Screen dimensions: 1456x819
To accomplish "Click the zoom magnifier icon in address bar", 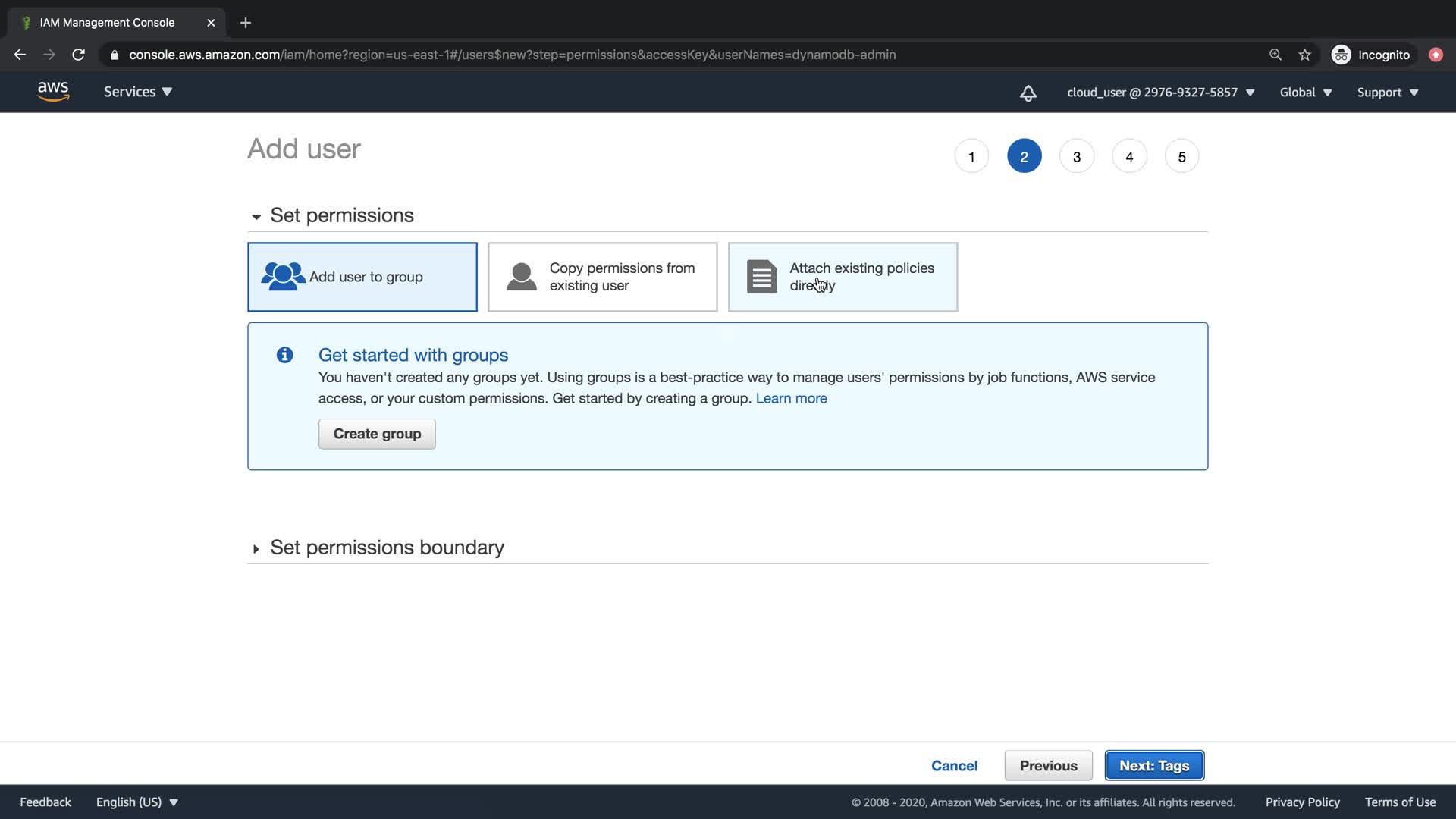I will click(x=1276, y=55).
